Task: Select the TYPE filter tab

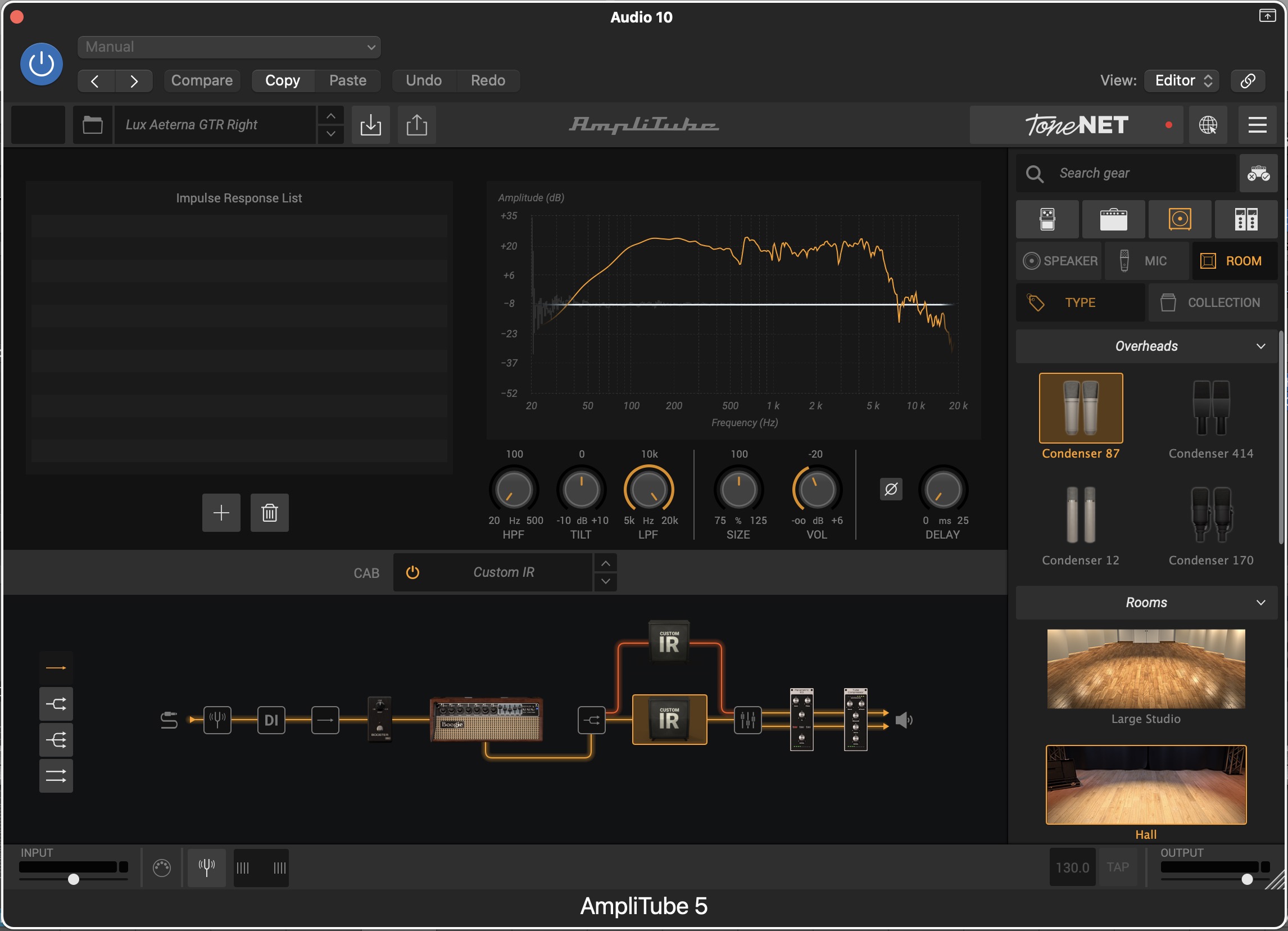Action: click(1080, 303)
